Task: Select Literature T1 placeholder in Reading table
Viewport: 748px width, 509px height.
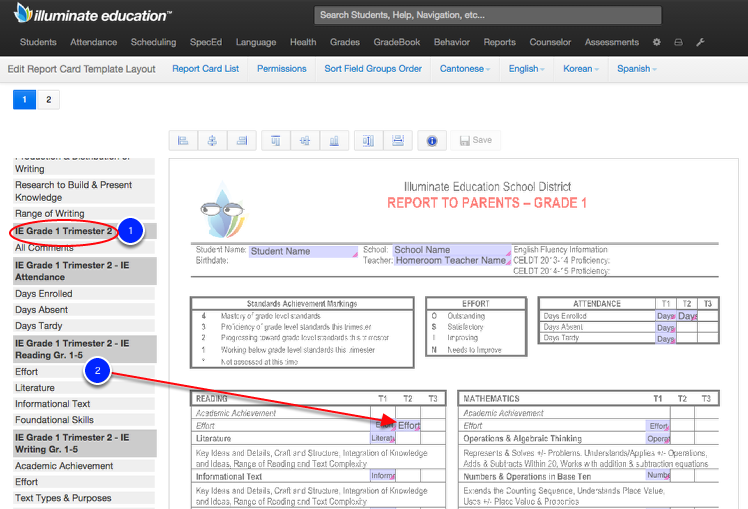Action: point(383,438)
